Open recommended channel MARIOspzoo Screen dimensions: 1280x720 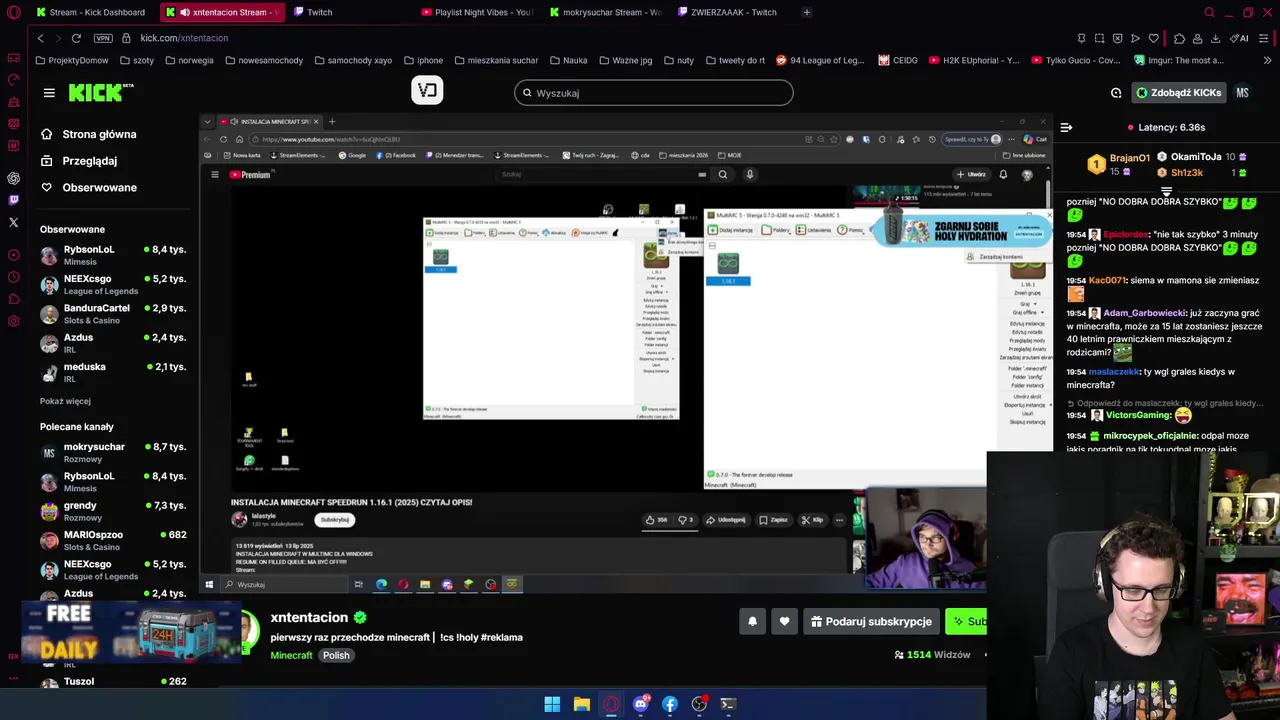point(113,540)
